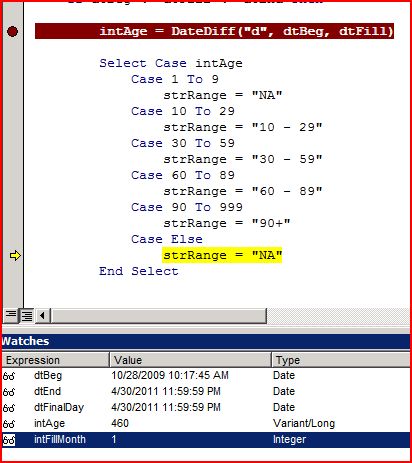This screenshot has width=412, height=463.
Task: Click the Expression column header
Action: pos(56,360)
